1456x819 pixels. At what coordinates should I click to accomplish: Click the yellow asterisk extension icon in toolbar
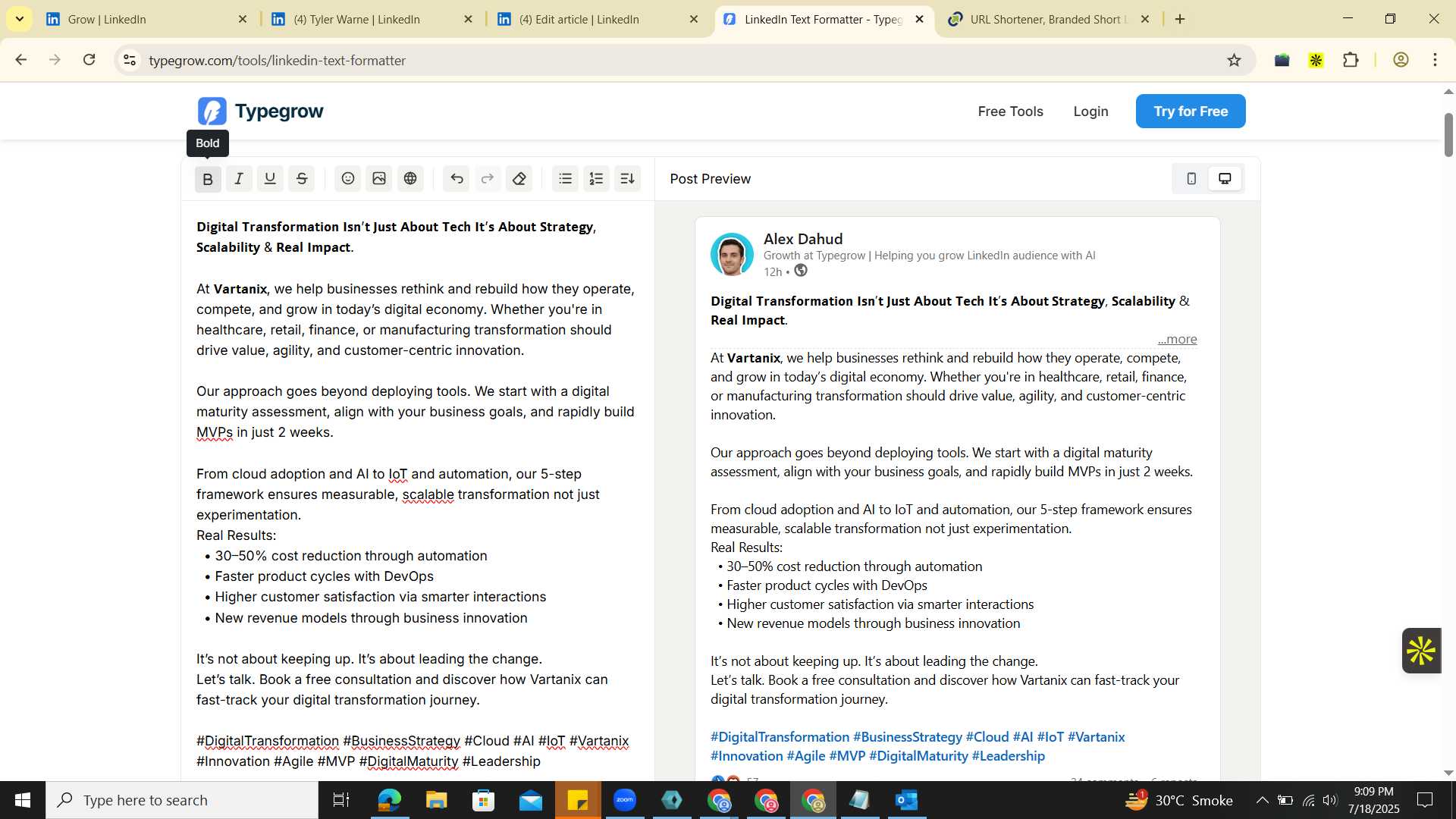tap(1316, 60)
